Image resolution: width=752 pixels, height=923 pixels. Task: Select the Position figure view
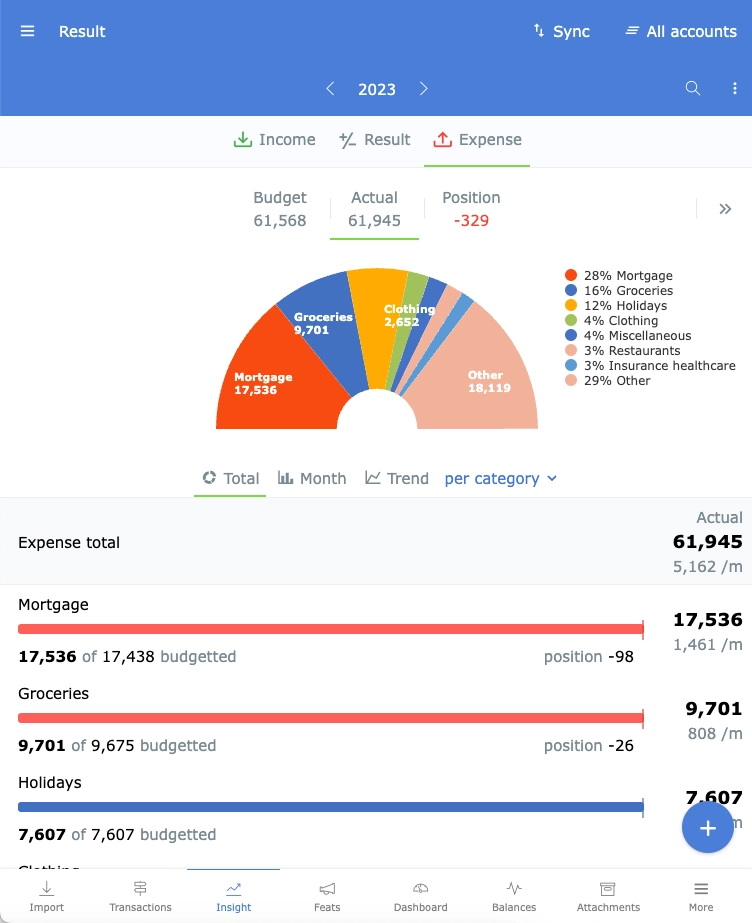[x=471, y=209]
